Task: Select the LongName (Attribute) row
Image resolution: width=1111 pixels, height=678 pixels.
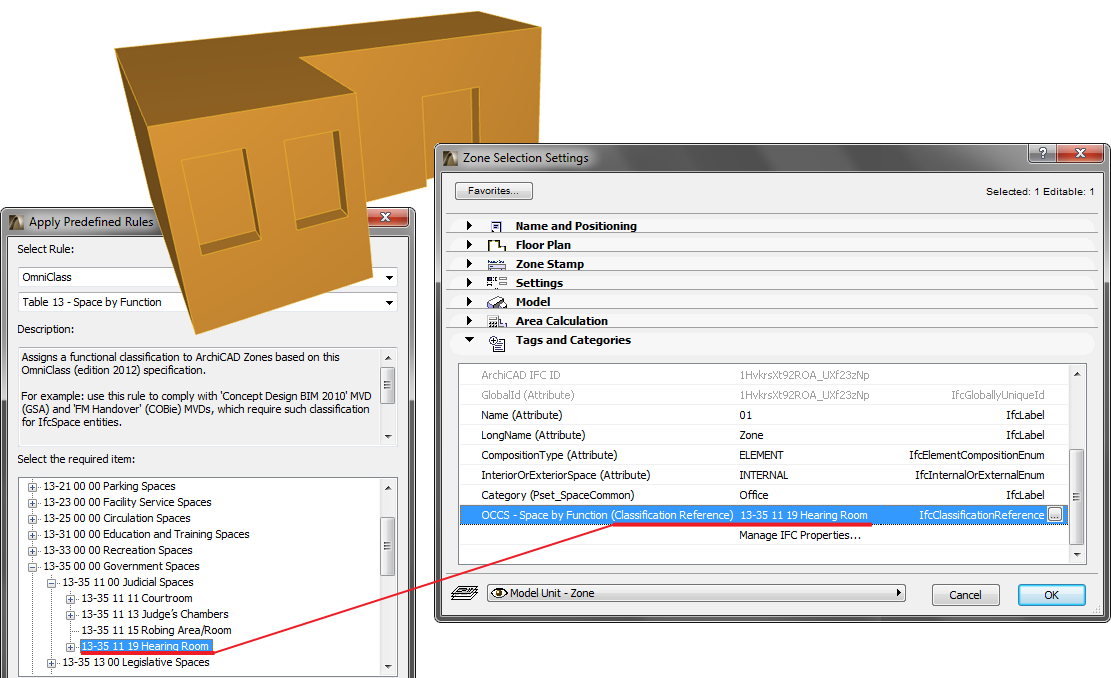Action: (x=763, y=435)
